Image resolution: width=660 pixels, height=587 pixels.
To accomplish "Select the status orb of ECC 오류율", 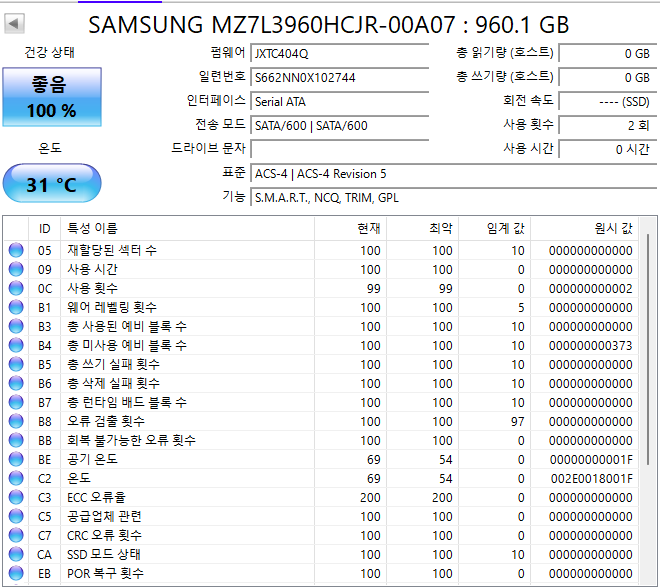I will click(x=16, y=497).
